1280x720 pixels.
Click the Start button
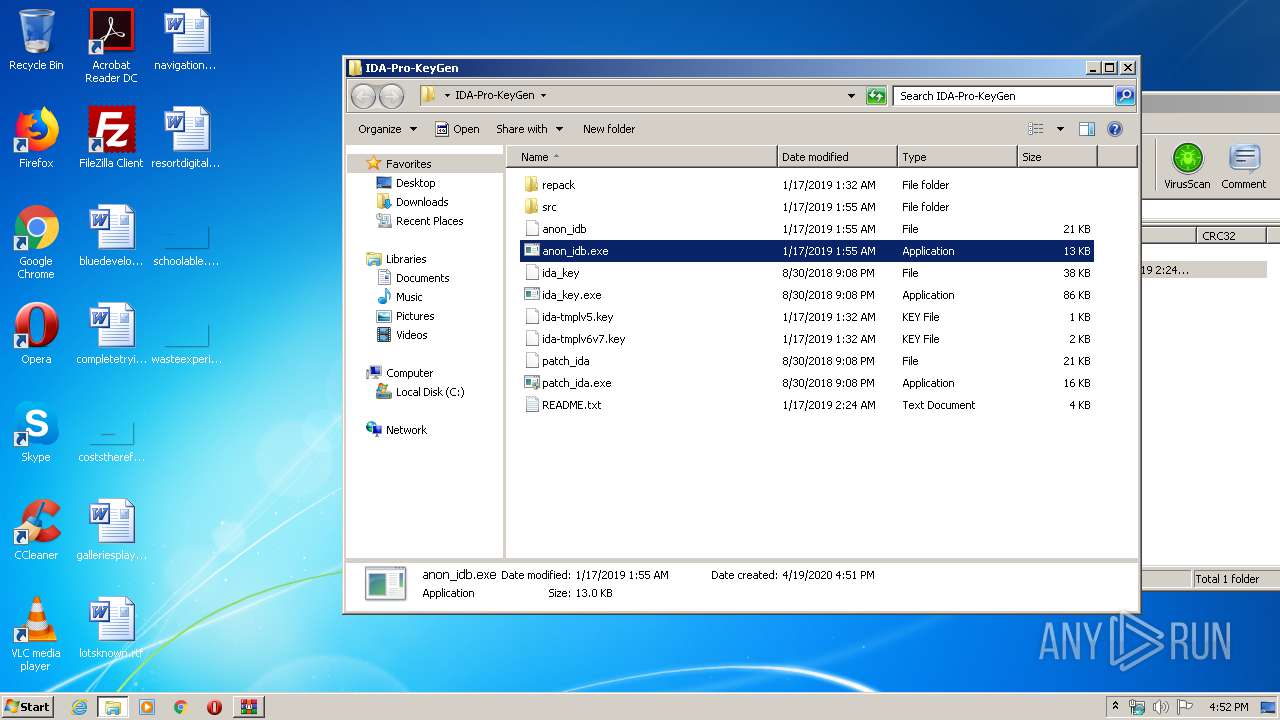tap(27, 706)
